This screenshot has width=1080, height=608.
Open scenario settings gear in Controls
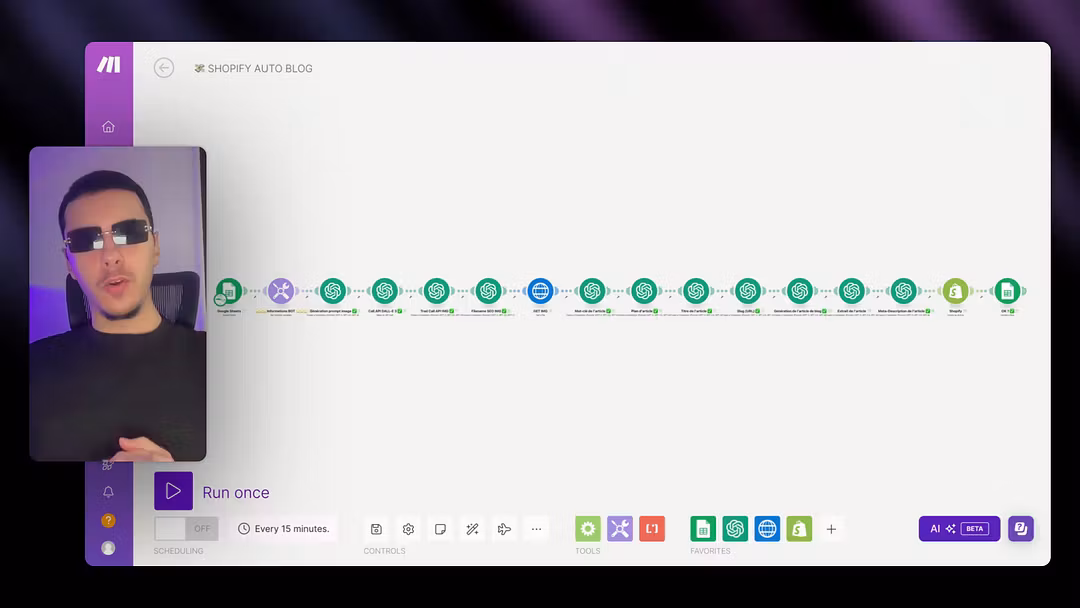pyautogui.click(x=408, y=529)
